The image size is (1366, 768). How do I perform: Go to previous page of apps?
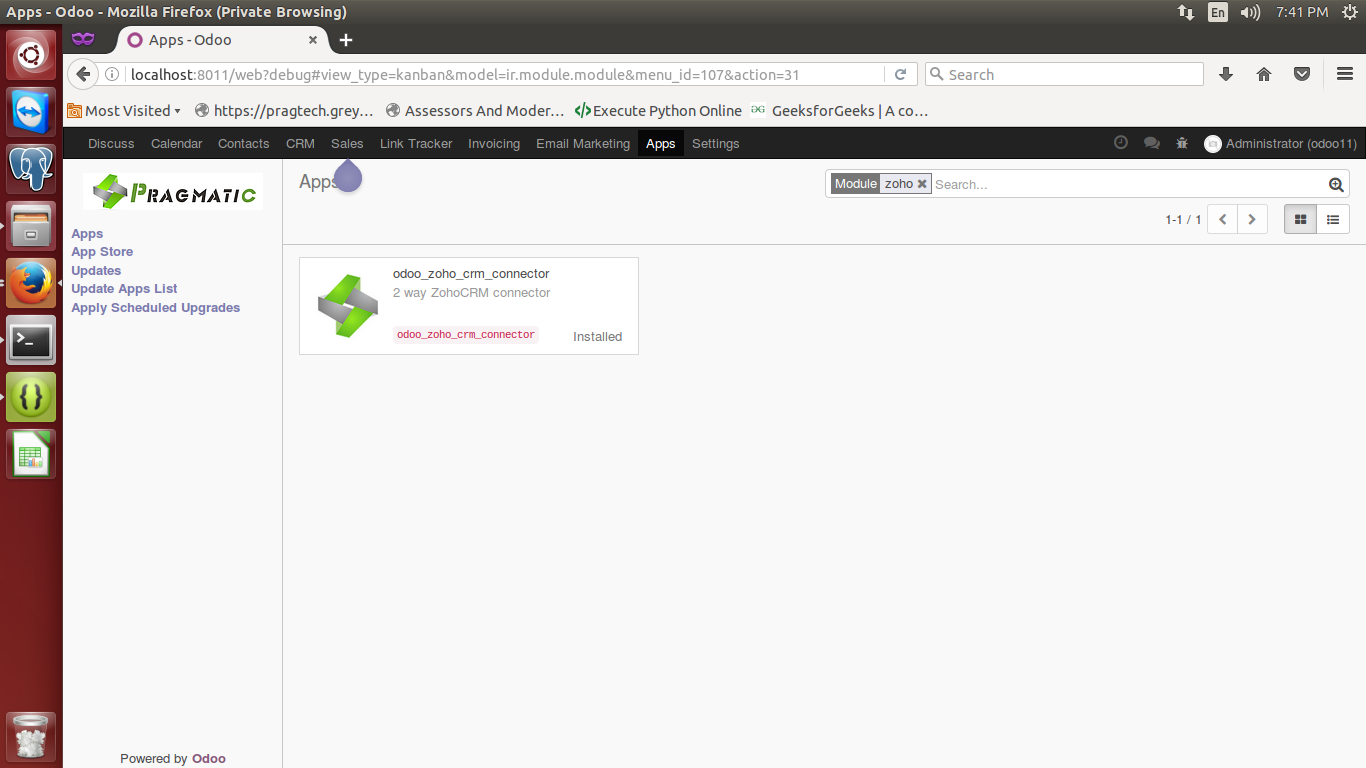pos(1222,219)
